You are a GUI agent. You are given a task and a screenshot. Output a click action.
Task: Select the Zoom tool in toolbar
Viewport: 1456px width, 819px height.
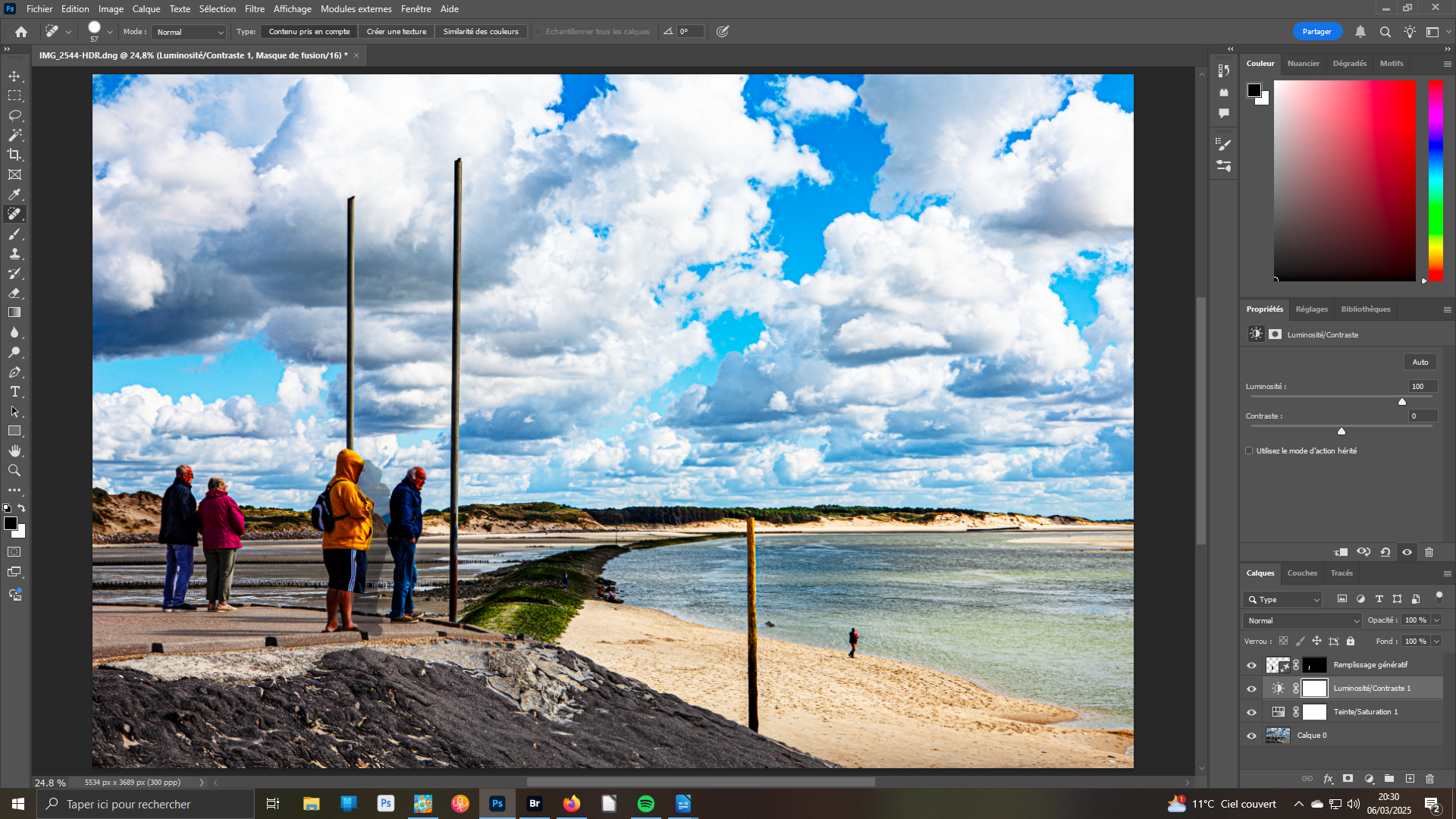click(14, 471)
